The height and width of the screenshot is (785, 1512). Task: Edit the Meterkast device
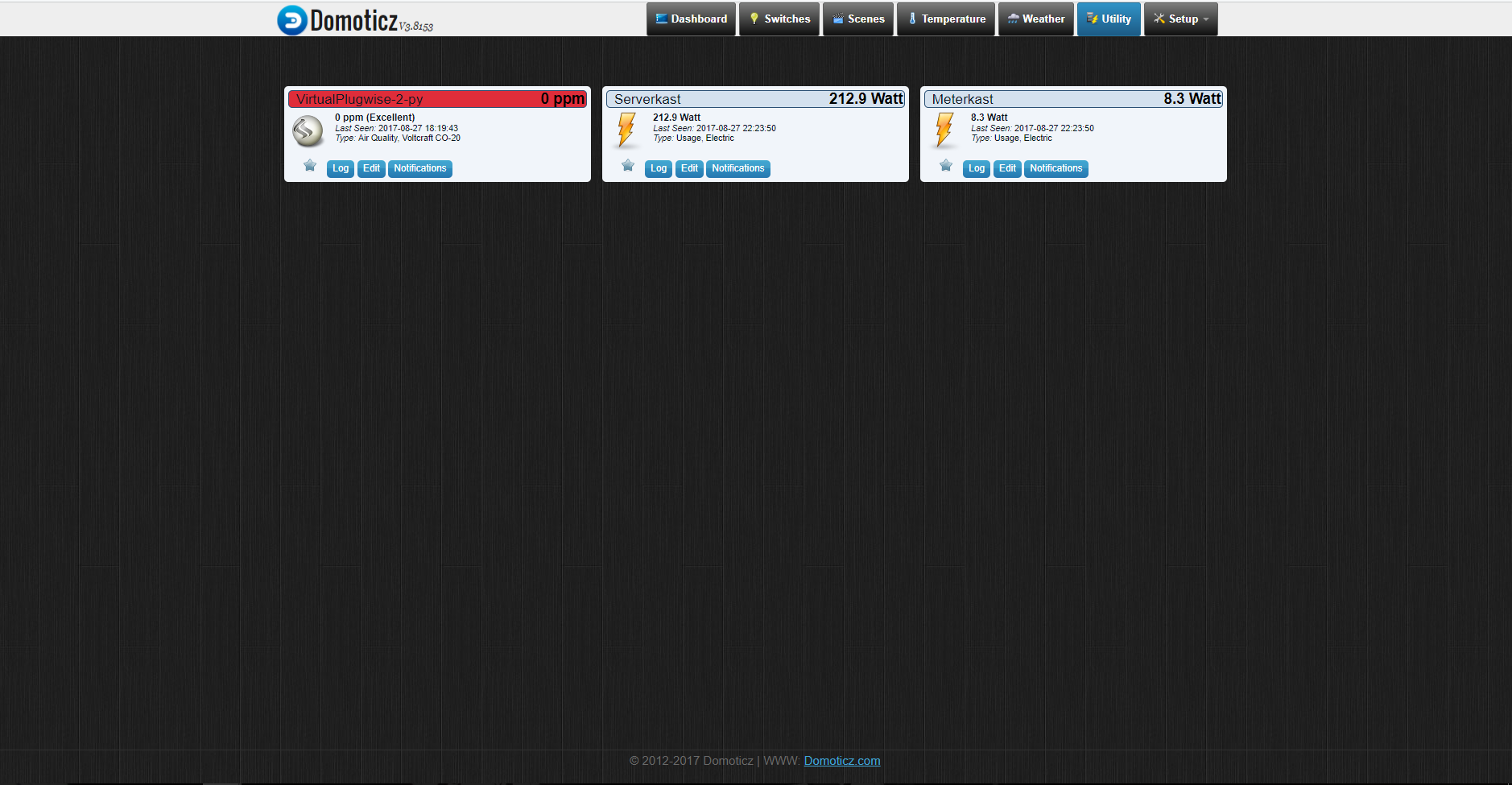[1007, 168]
